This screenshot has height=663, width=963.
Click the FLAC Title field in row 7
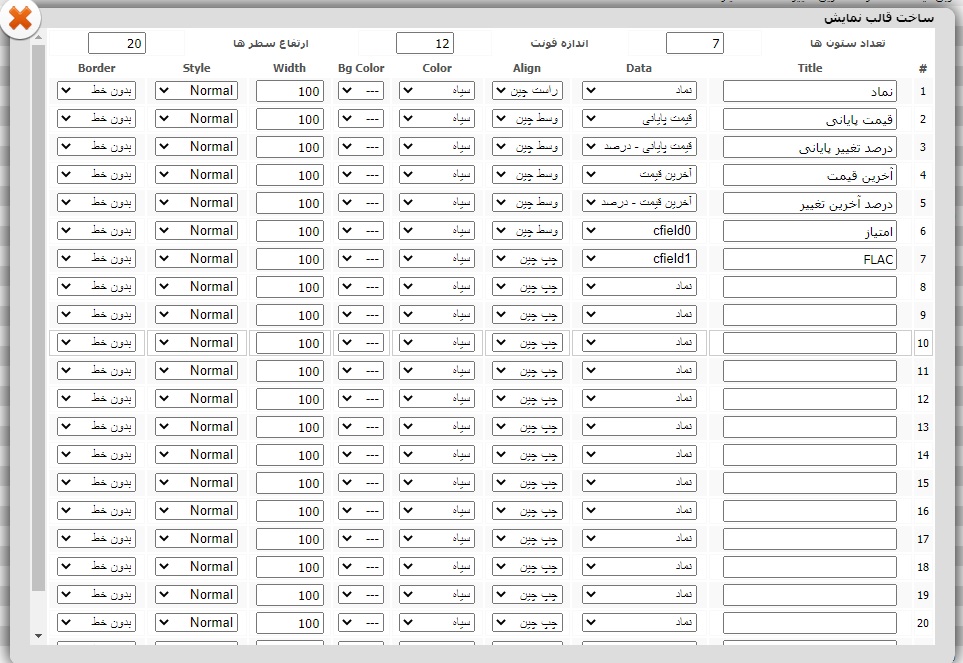[x=809, y=260]
